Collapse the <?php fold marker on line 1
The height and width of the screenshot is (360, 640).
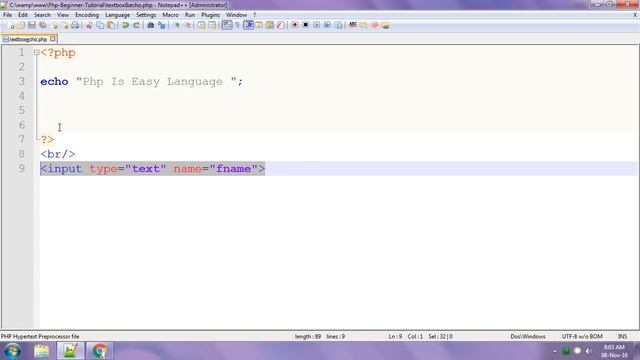37,53
